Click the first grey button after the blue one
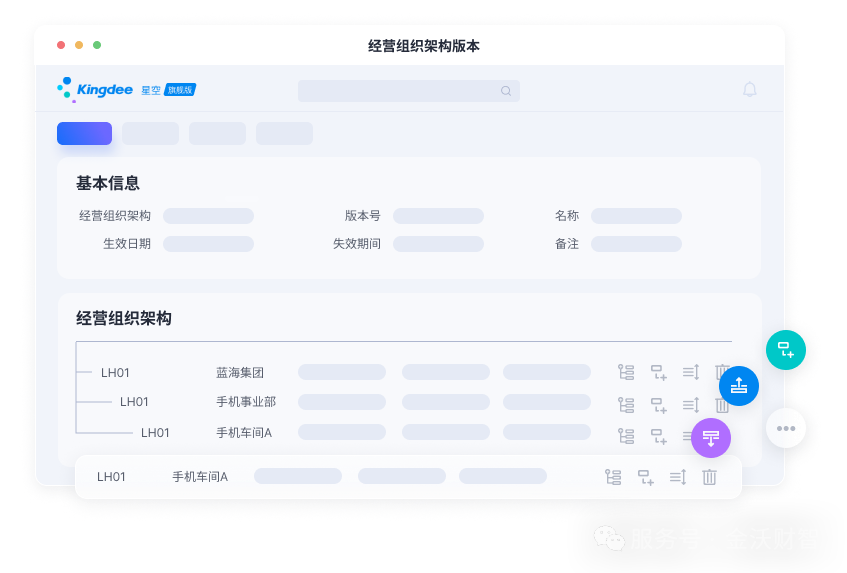 (x=150, y=133)
